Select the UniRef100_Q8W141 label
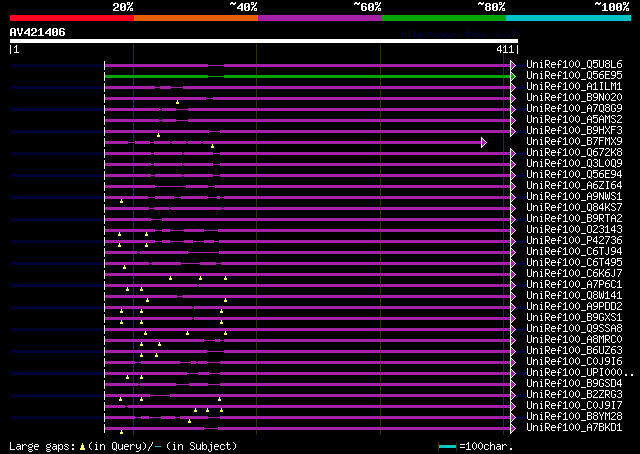The height and width of the screenshot is (454, 640). point(574,296)
